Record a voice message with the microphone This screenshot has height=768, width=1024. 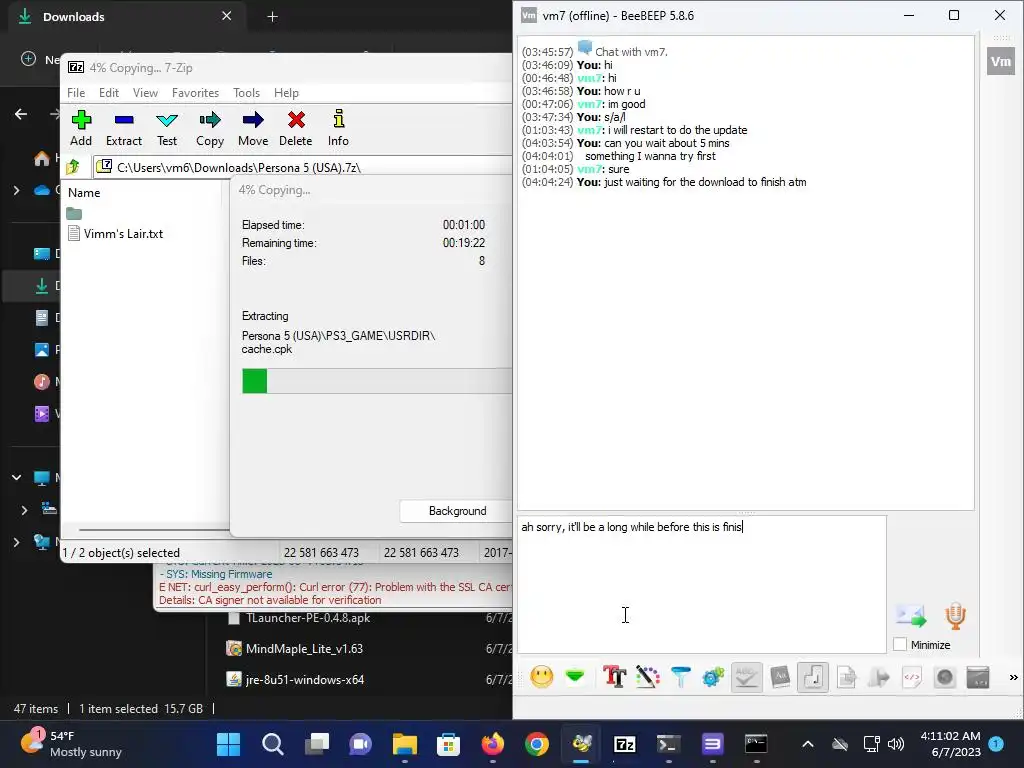(955, 615)
